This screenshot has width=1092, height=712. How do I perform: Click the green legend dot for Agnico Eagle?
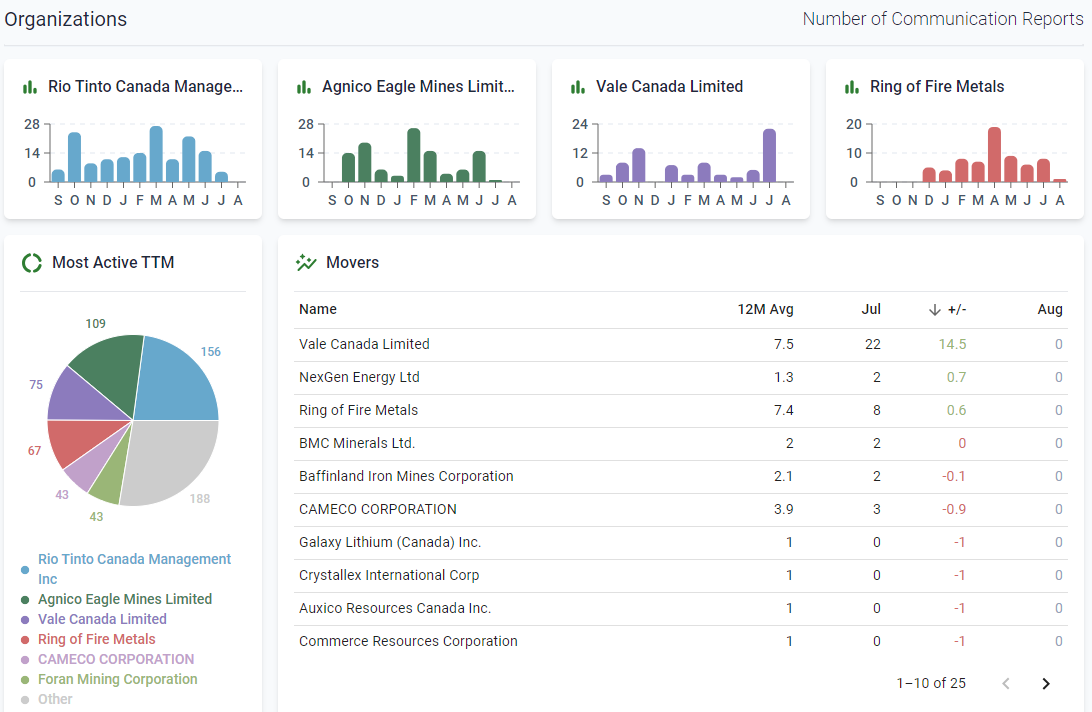pyautogui.click(x=25, y=600)
